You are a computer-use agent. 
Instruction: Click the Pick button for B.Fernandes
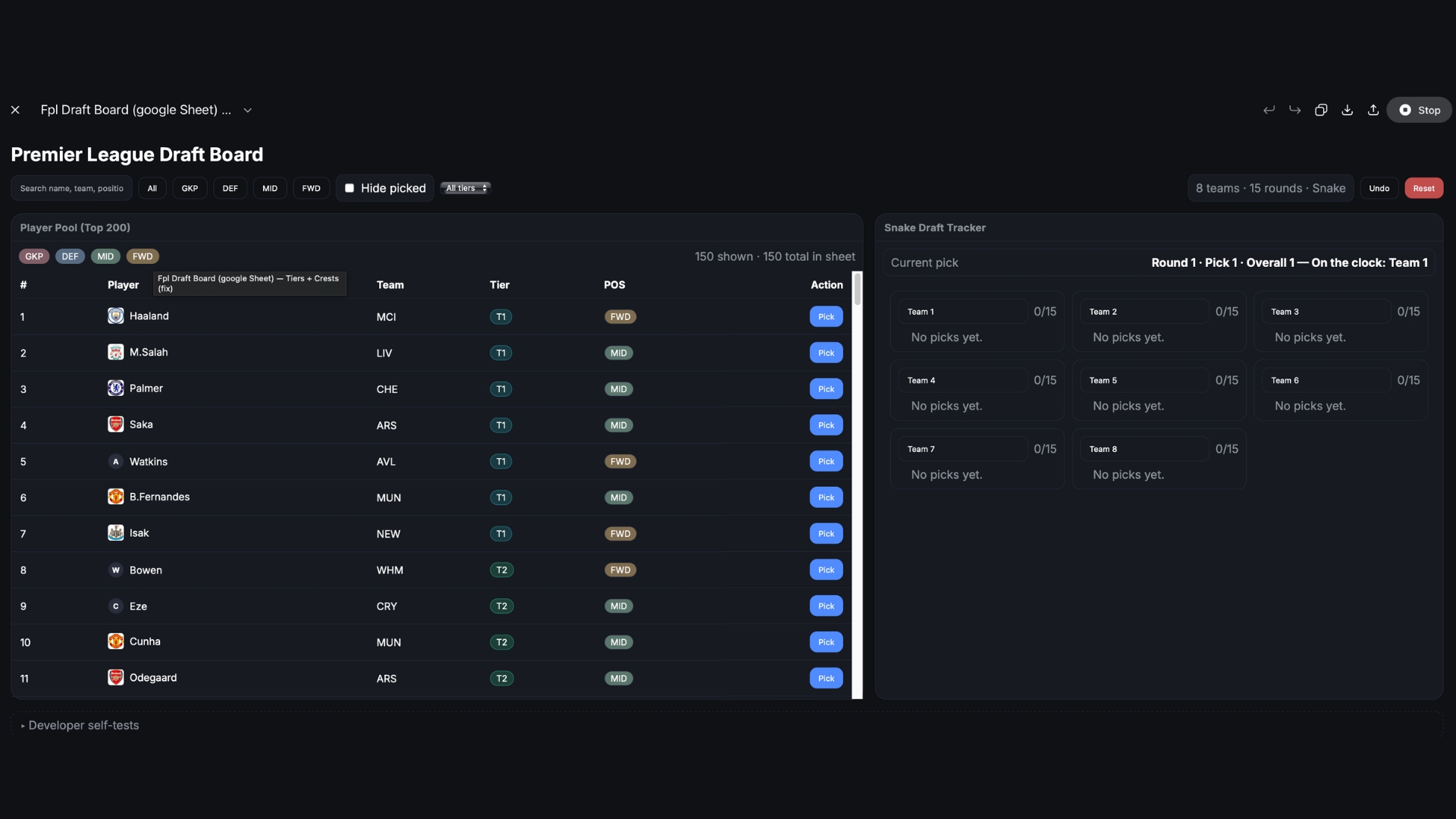tap(826, 497)
